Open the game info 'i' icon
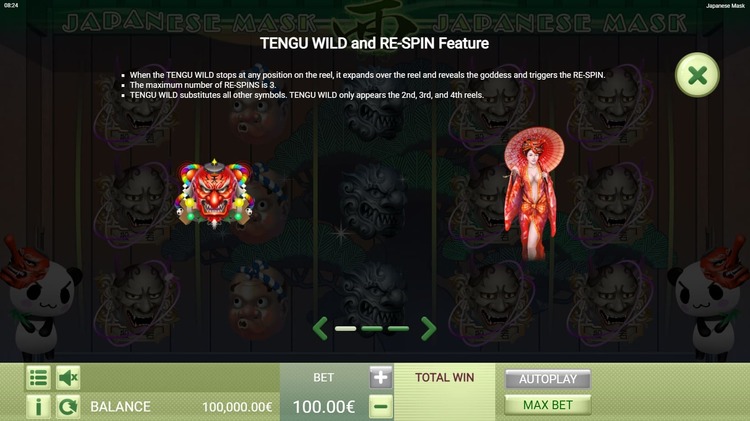 (x=38, y=407)
